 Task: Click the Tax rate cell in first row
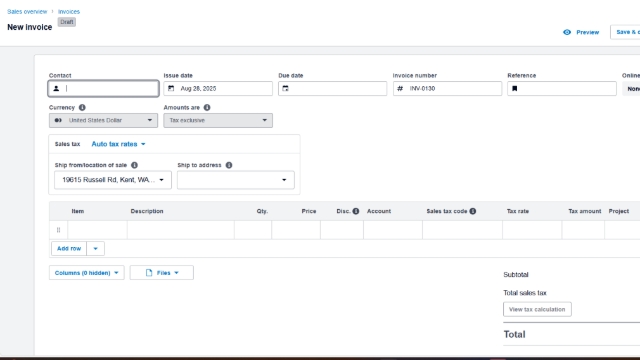click(532, 230)
